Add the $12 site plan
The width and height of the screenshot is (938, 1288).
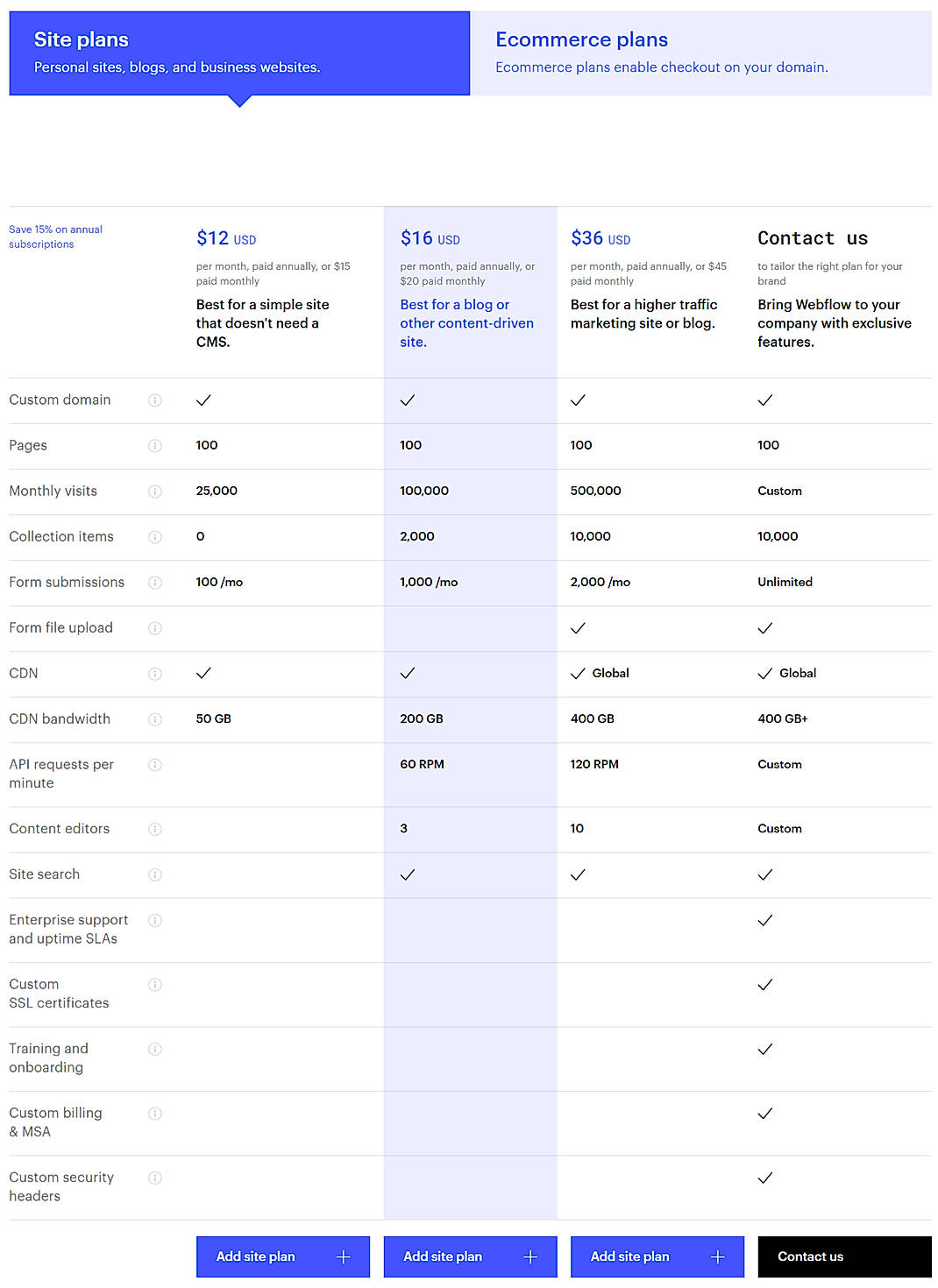point(282,1256)
